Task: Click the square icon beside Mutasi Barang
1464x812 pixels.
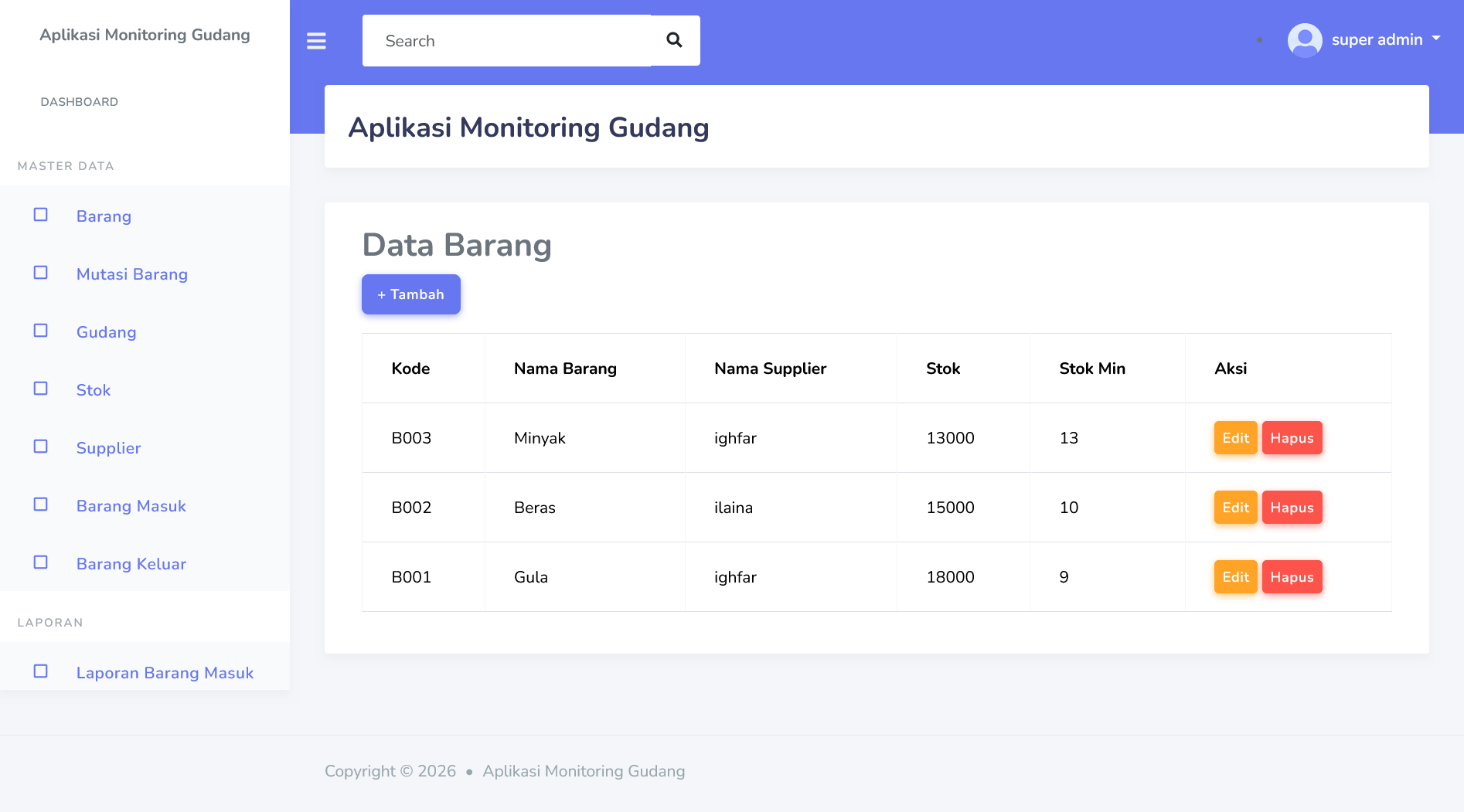Action: pyautogui.click(x=41, y=273)
